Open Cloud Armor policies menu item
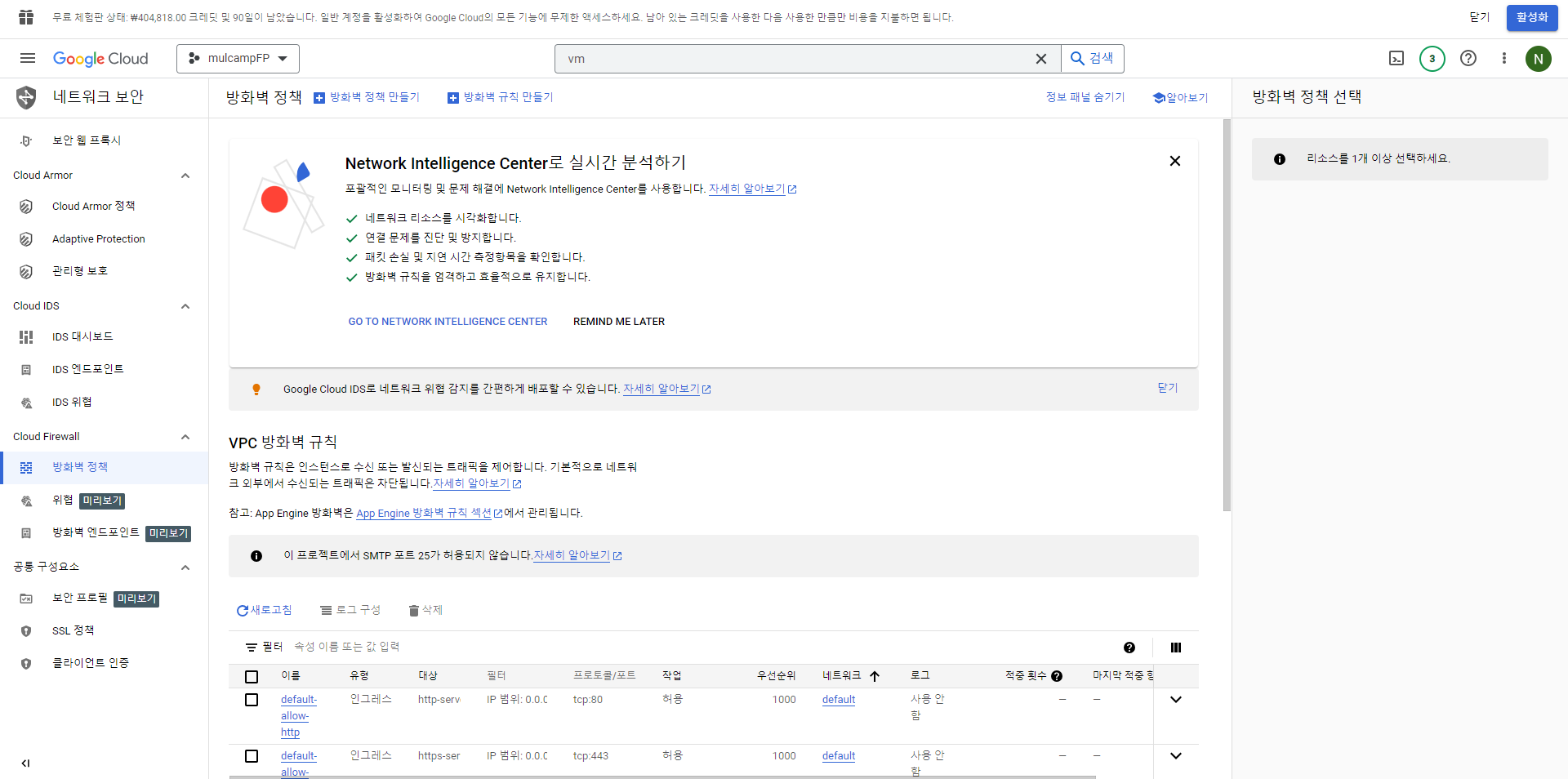This screenshot has width=1568, height=779. point(104,207)
